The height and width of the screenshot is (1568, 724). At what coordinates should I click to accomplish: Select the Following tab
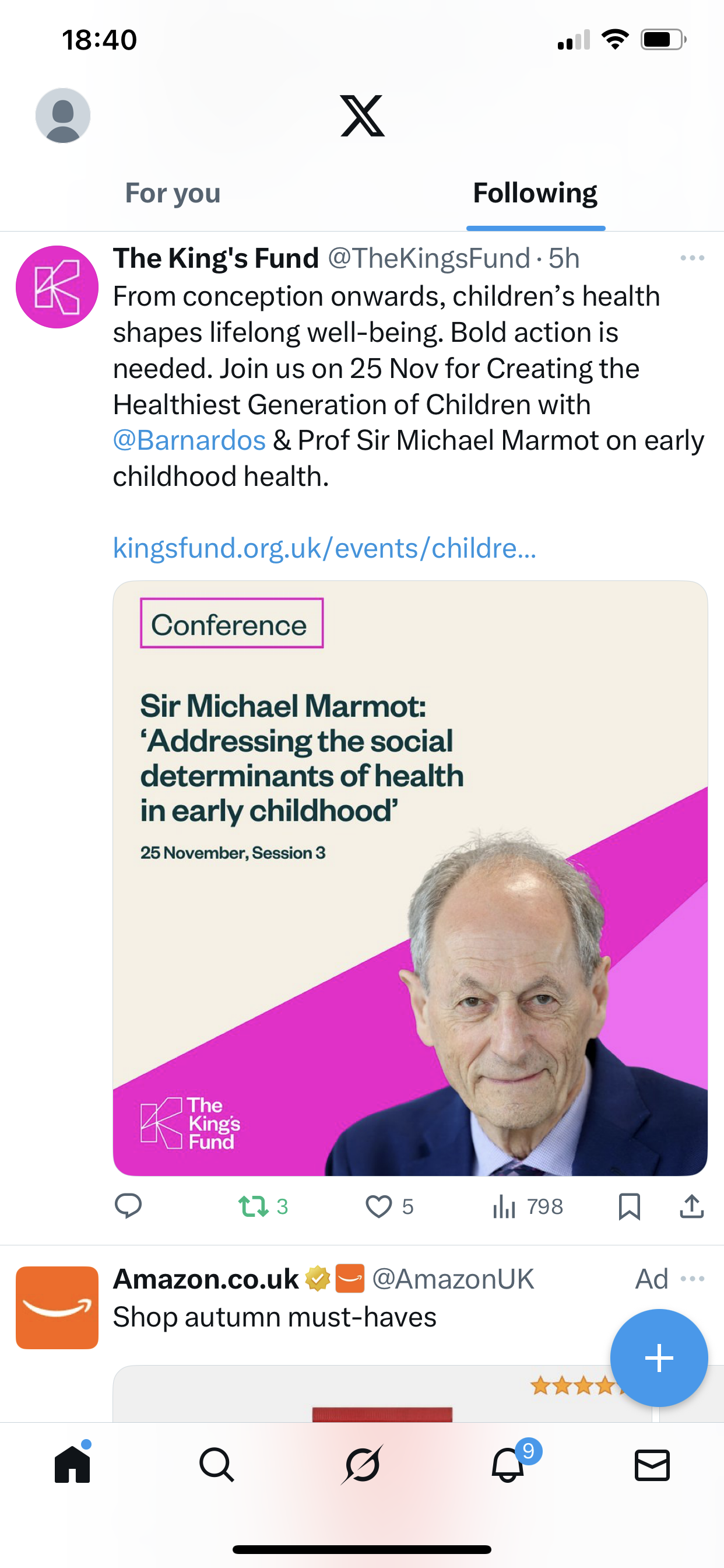(535, 194)
